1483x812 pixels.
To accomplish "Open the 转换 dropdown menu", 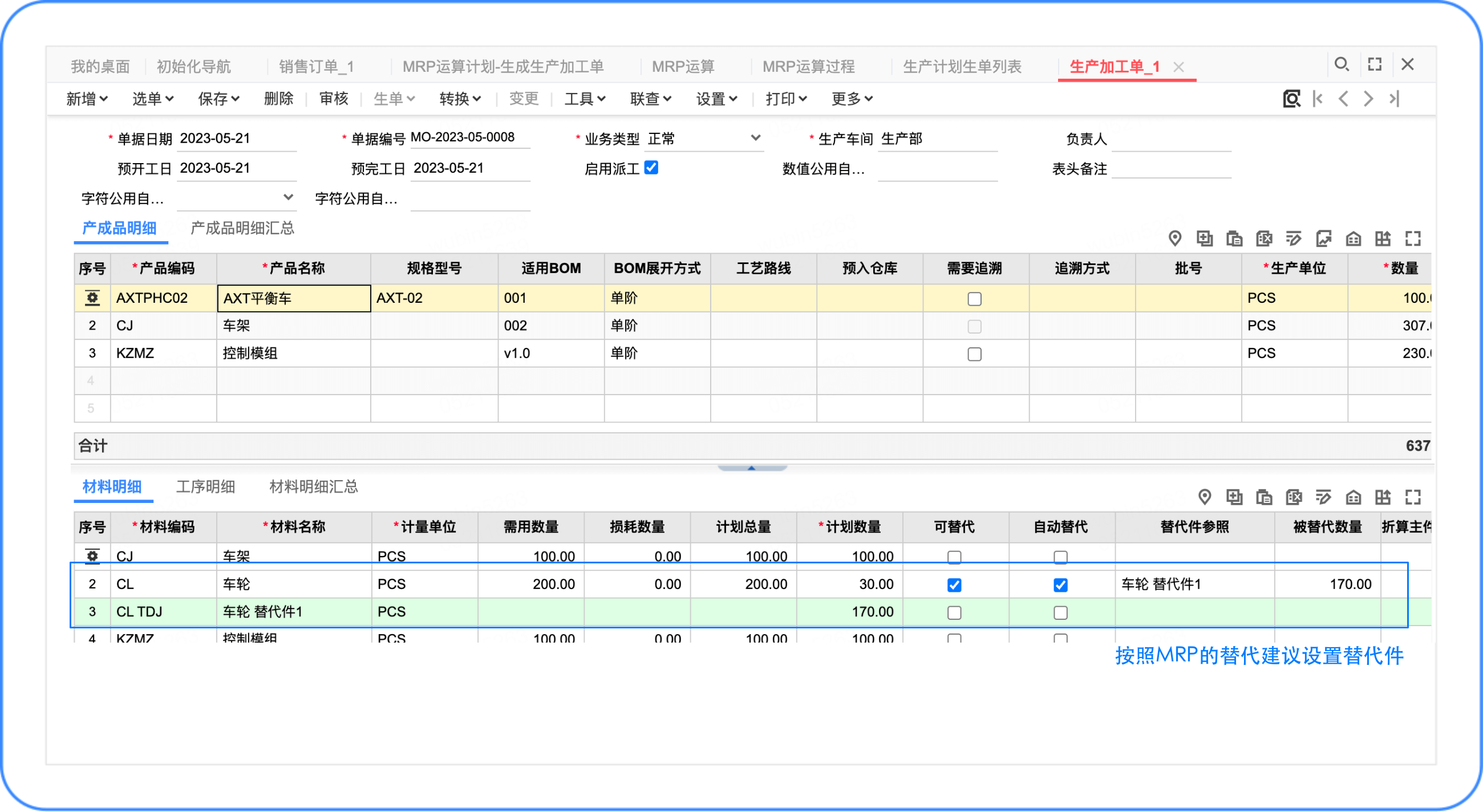I will coord(460,99).
